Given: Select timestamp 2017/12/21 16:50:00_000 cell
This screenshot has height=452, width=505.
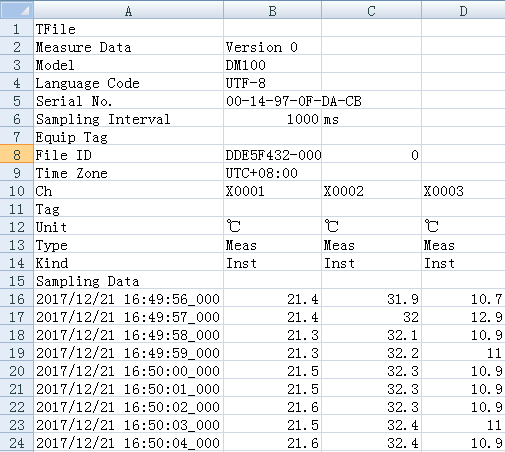Looking at the screenshot, I should [128, 371].
